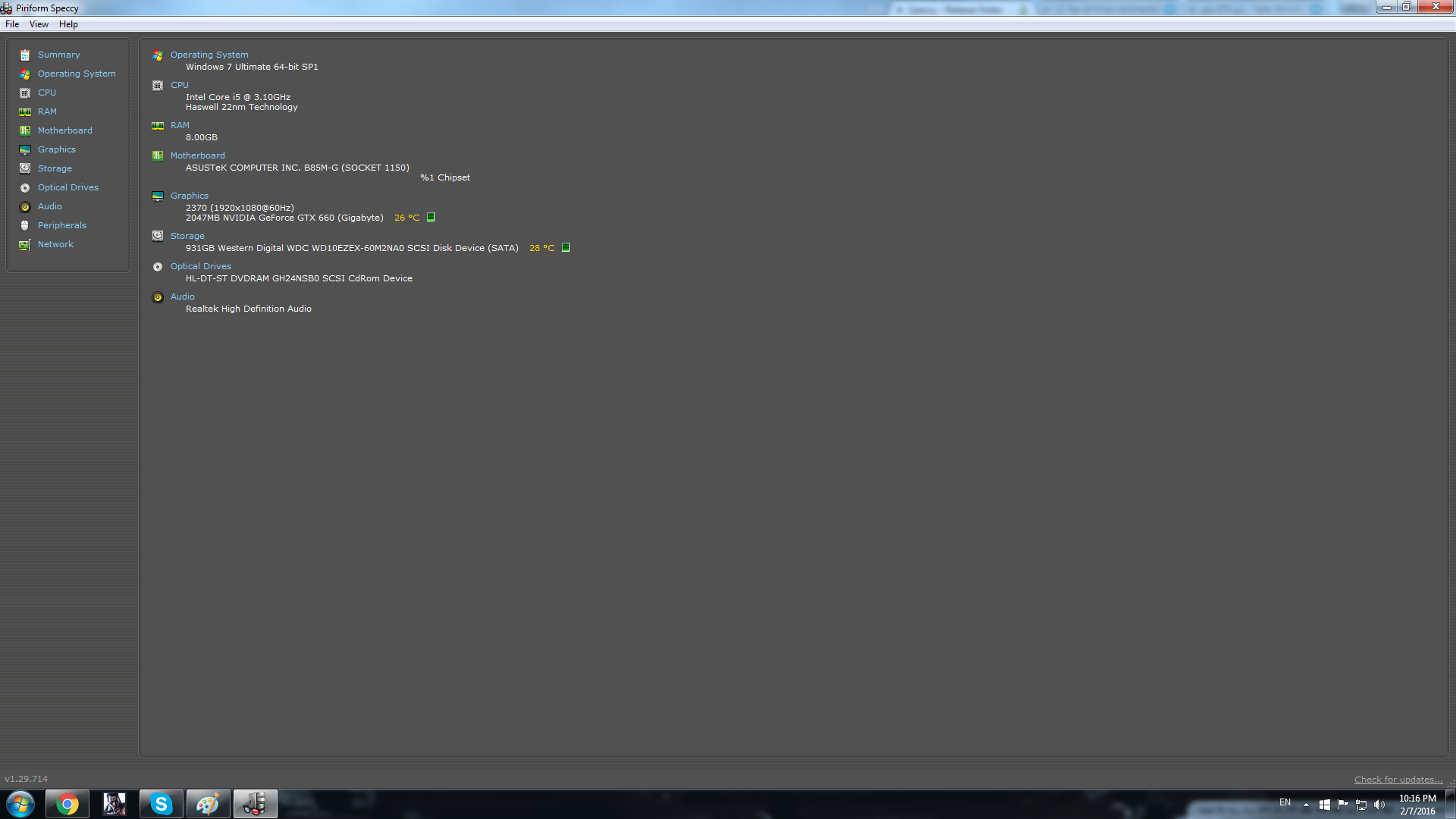
Task: Click the CPU heading link in summary
Action: [x=180, y=85]
